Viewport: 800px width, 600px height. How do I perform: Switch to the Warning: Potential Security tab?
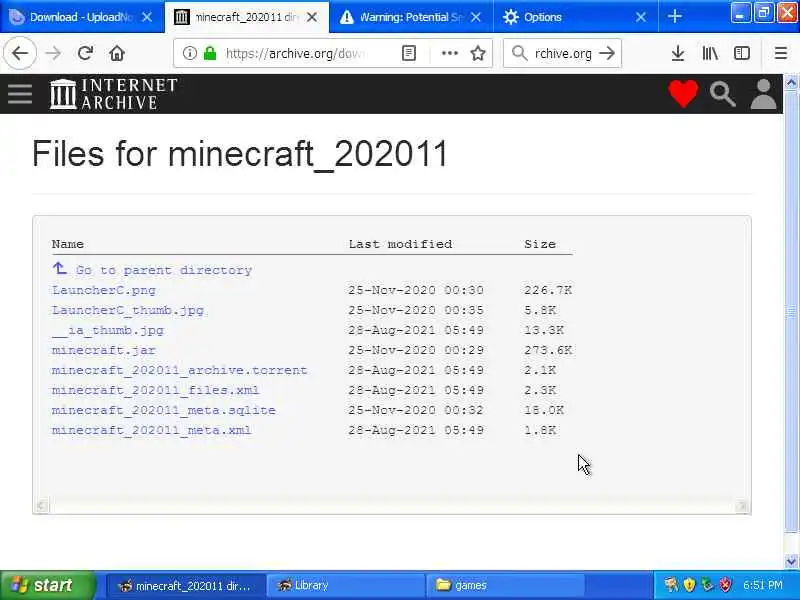click(411, 17)
